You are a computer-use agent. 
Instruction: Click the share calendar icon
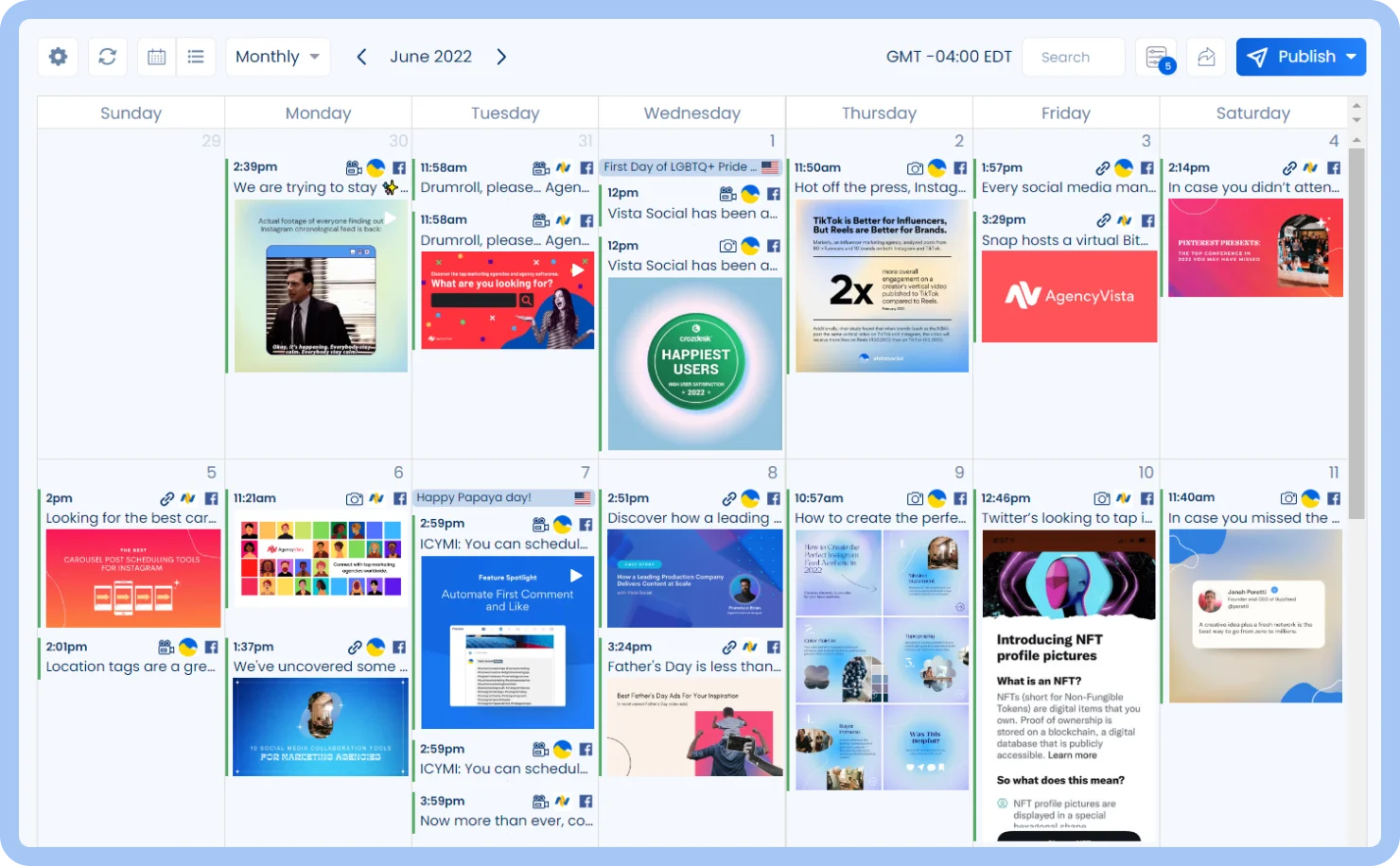(x=1206, y=57)
